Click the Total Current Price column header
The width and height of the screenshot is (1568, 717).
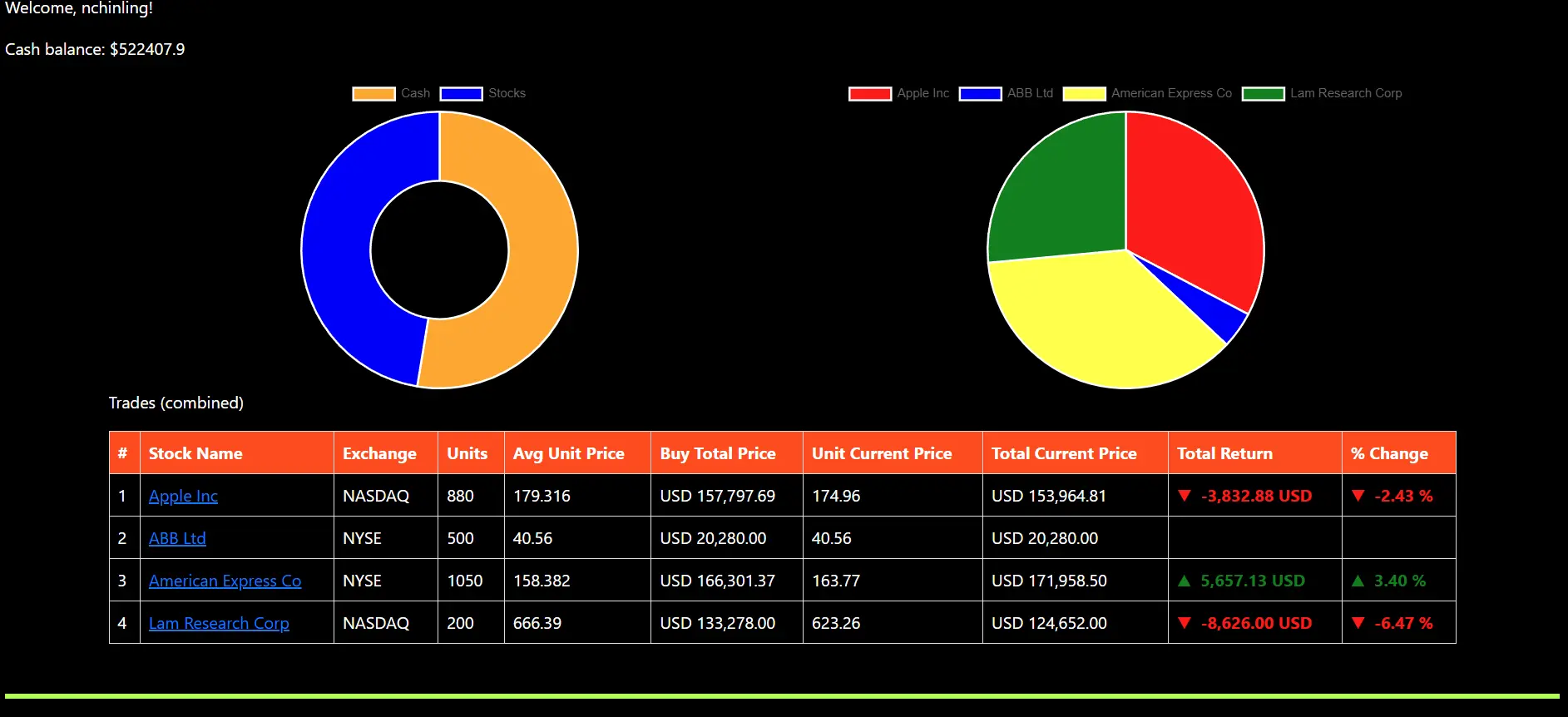(x=1076, y=453)
